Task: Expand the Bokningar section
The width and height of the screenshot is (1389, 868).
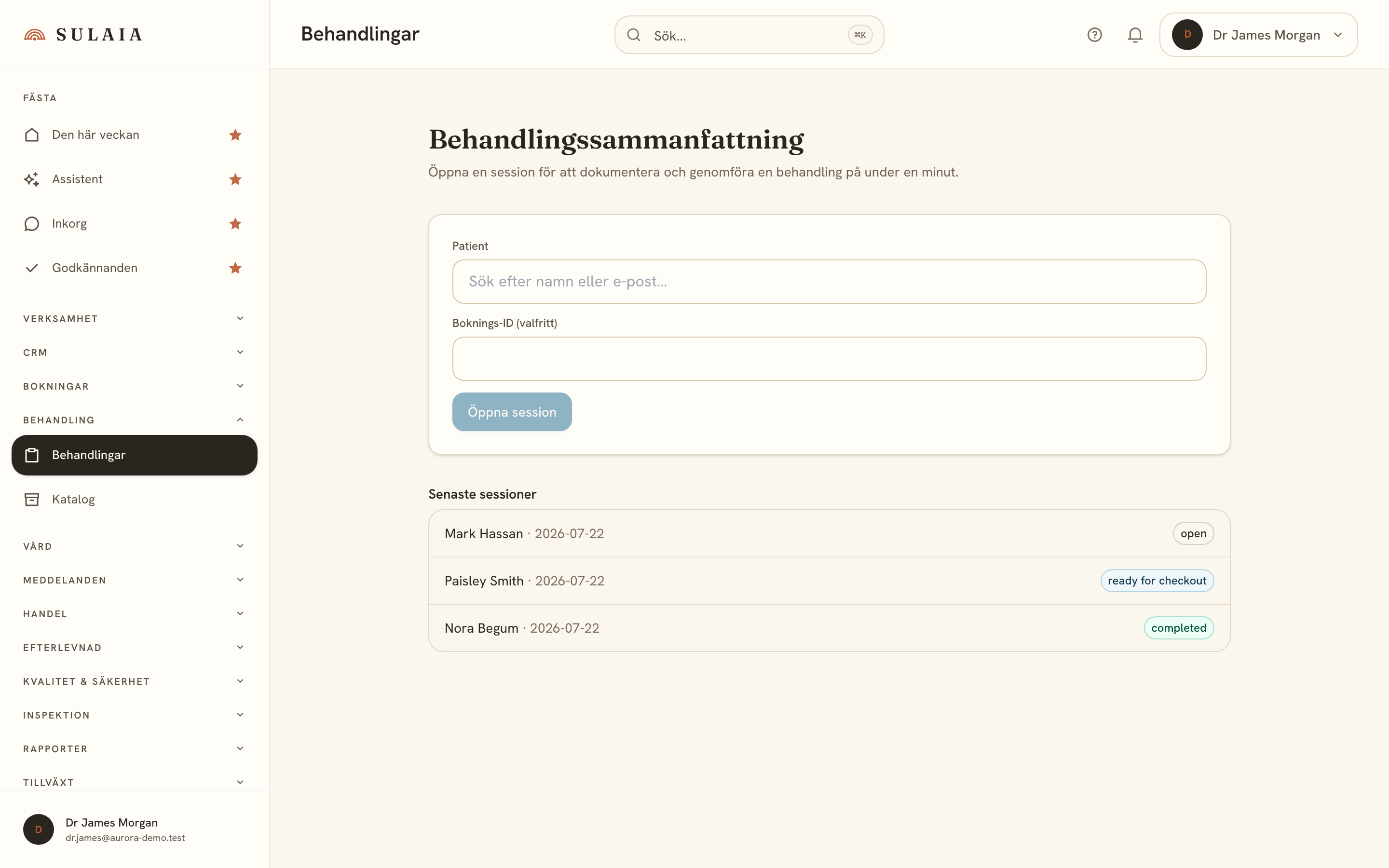Action: tap(134, 386)
